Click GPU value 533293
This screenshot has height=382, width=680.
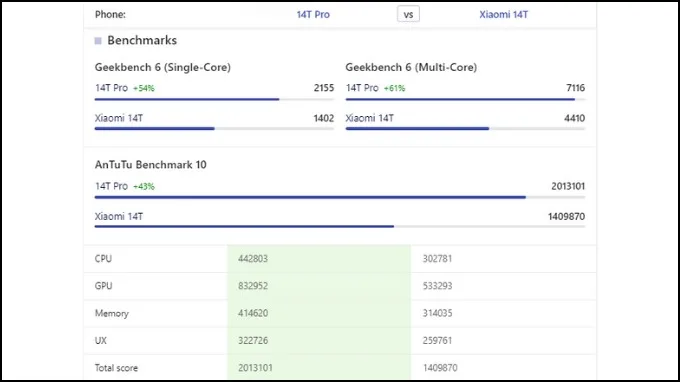pos(437,286)
